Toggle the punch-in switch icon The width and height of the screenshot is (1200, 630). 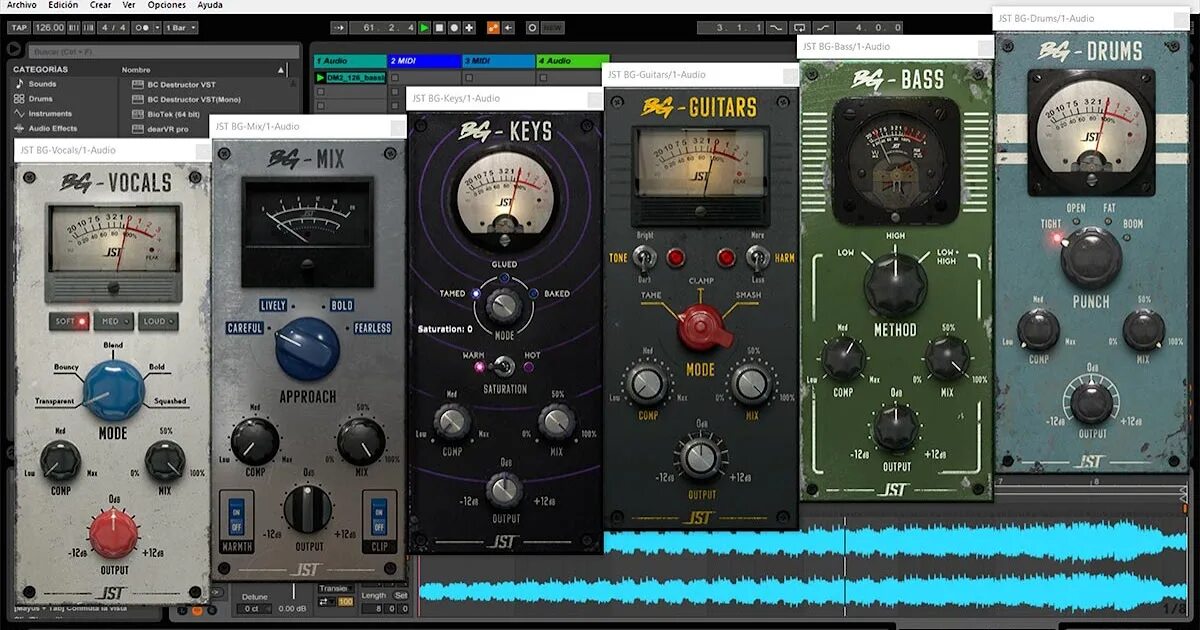tap(776, 27)
